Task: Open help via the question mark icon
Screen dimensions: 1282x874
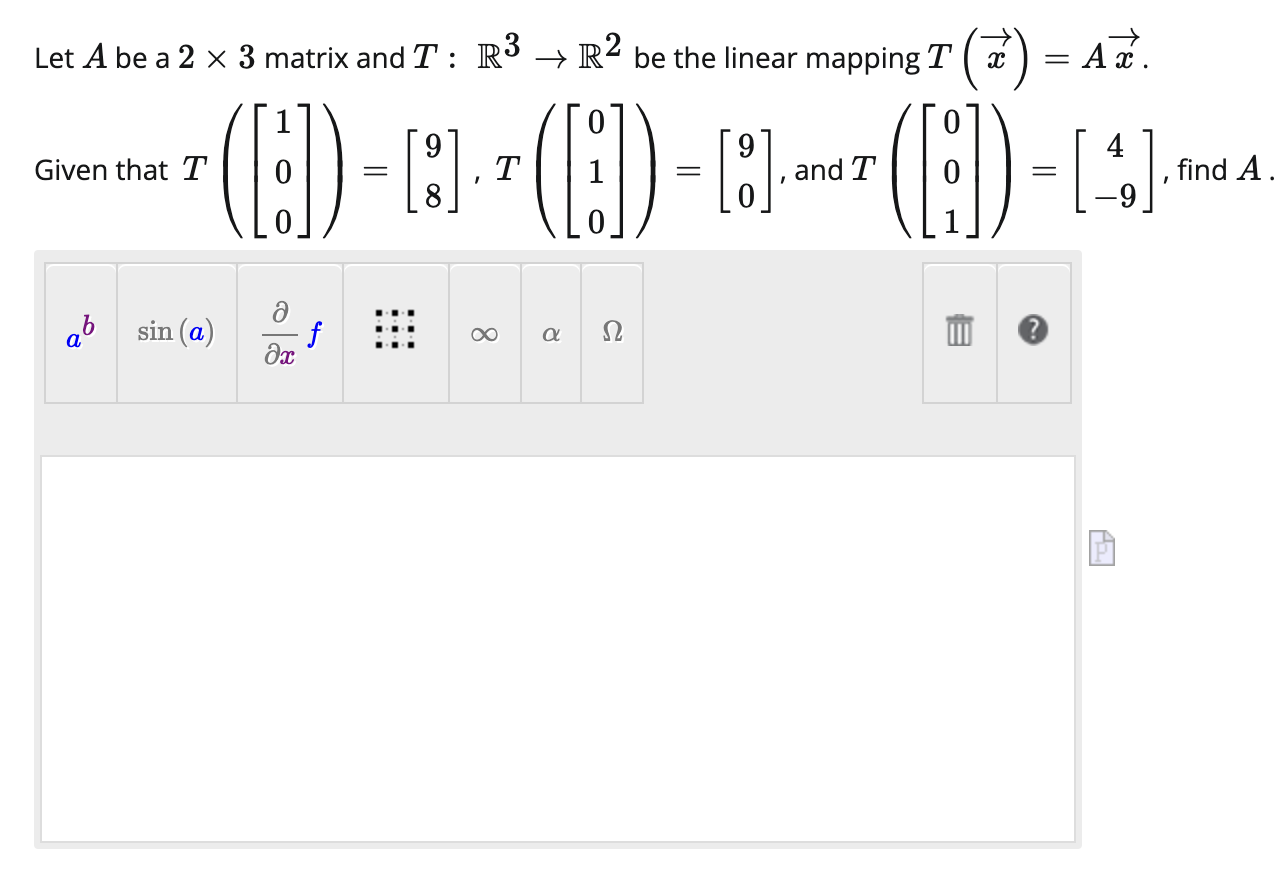Action: (x=1034, y=332)
